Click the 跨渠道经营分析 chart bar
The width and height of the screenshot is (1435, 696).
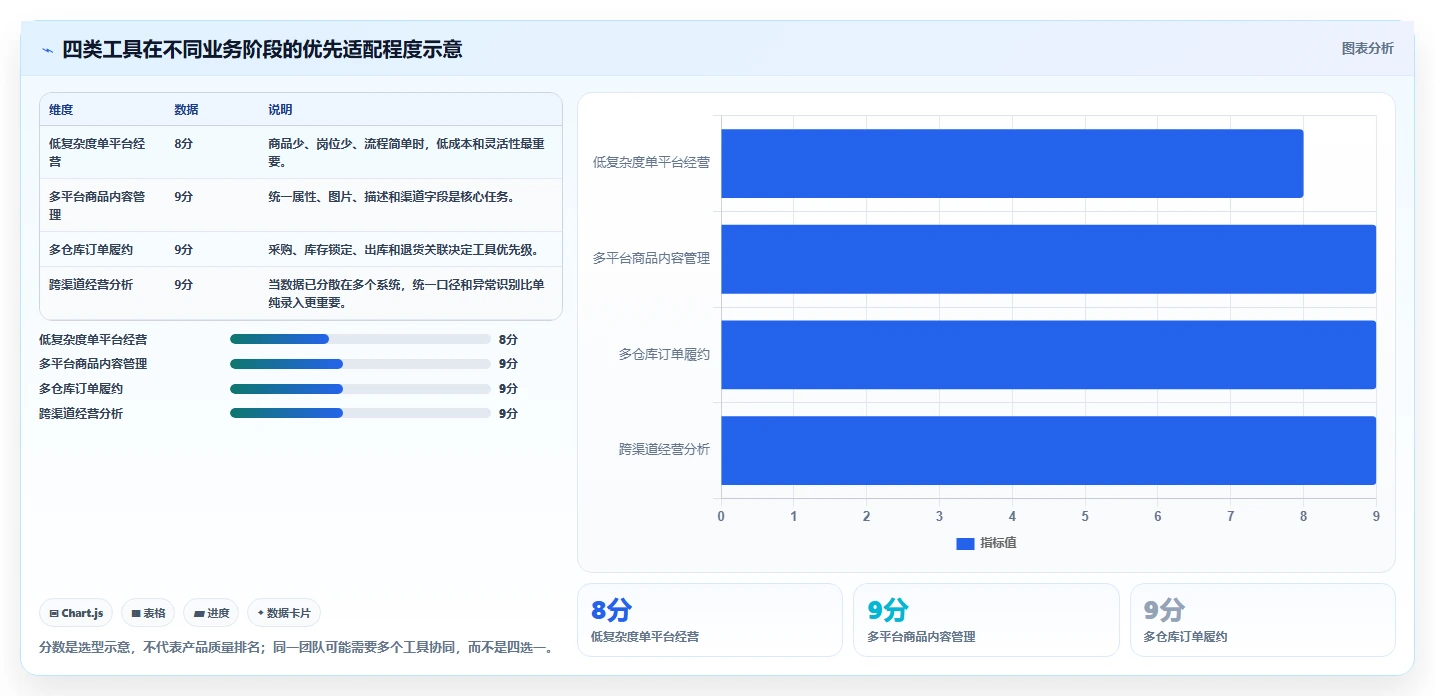1048,450
